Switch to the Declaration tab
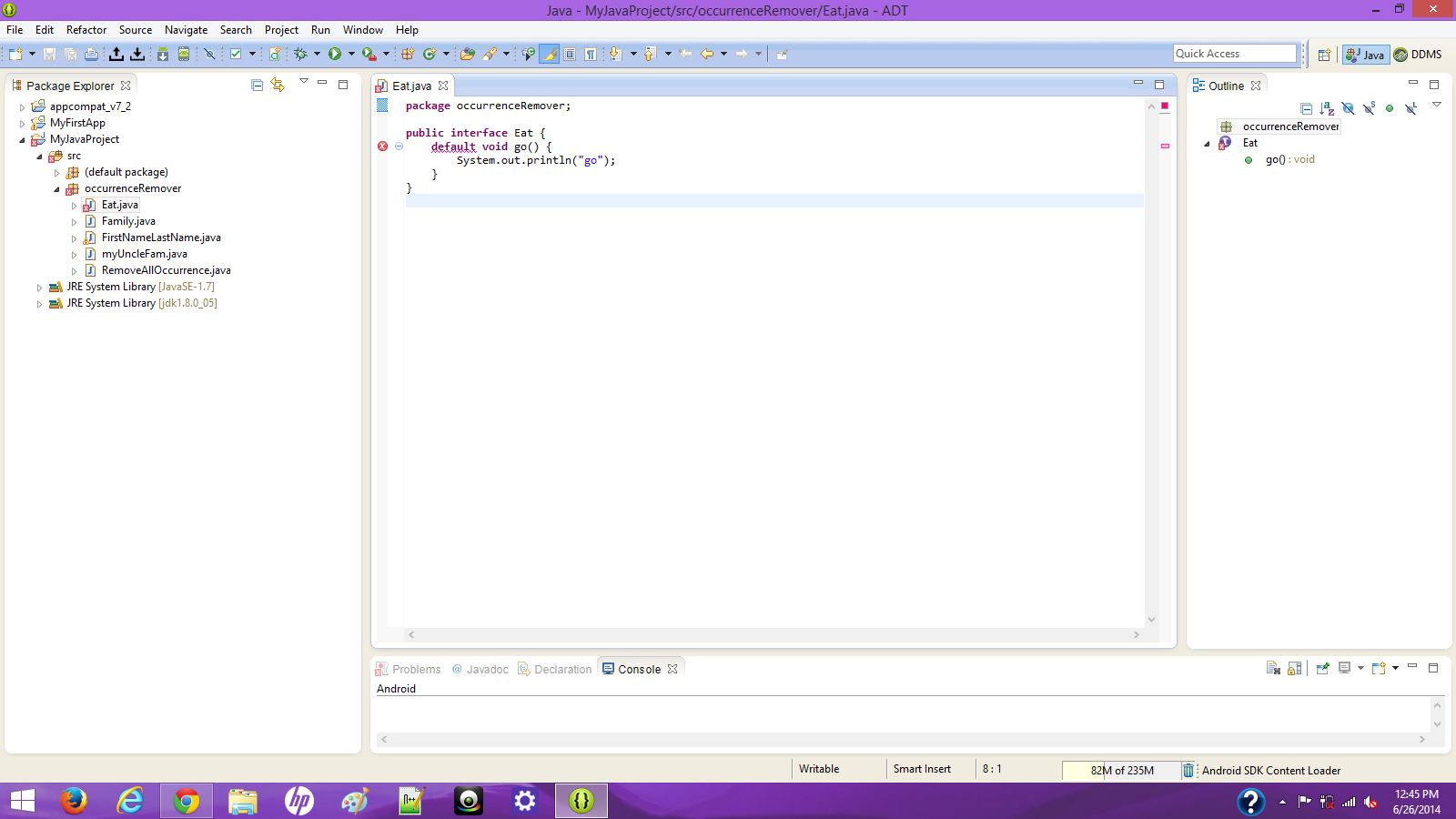This screenshot has width=1456, height=819. (x=554, y=669)
